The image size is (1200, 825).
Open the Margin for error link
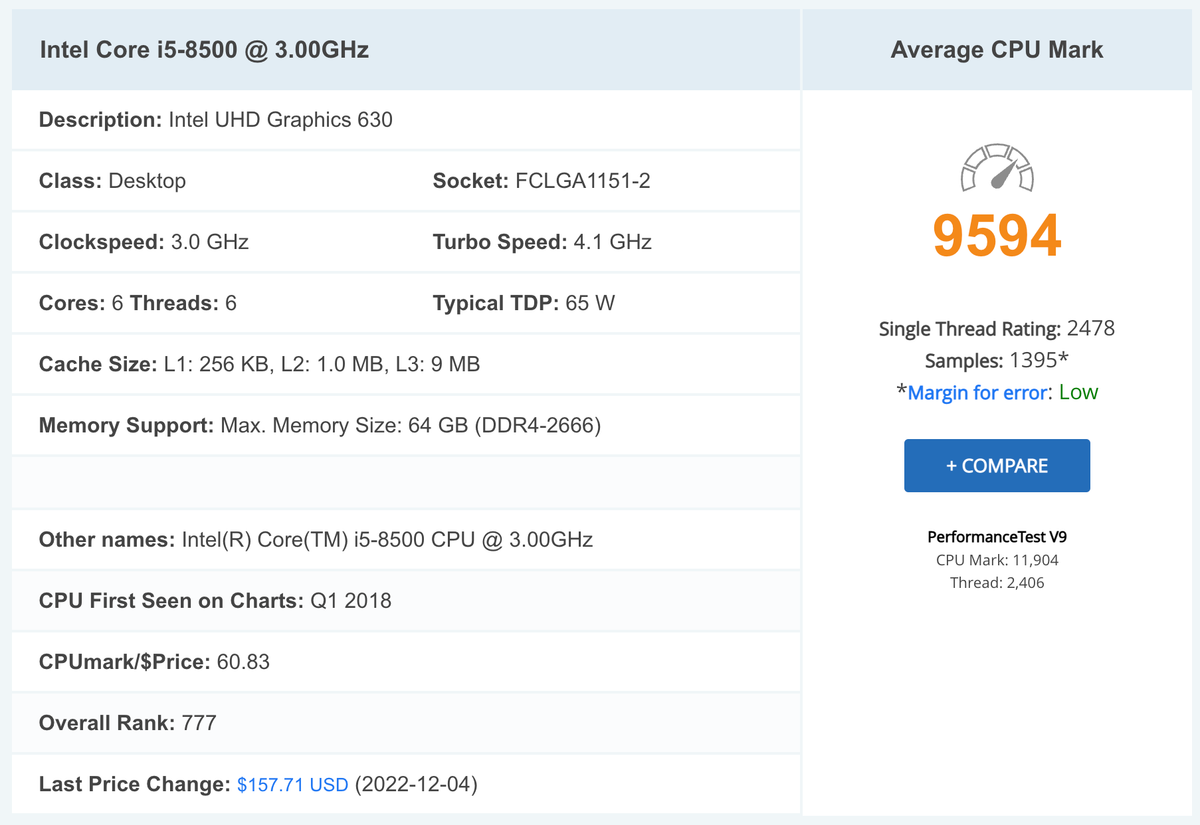coord(977,392)
